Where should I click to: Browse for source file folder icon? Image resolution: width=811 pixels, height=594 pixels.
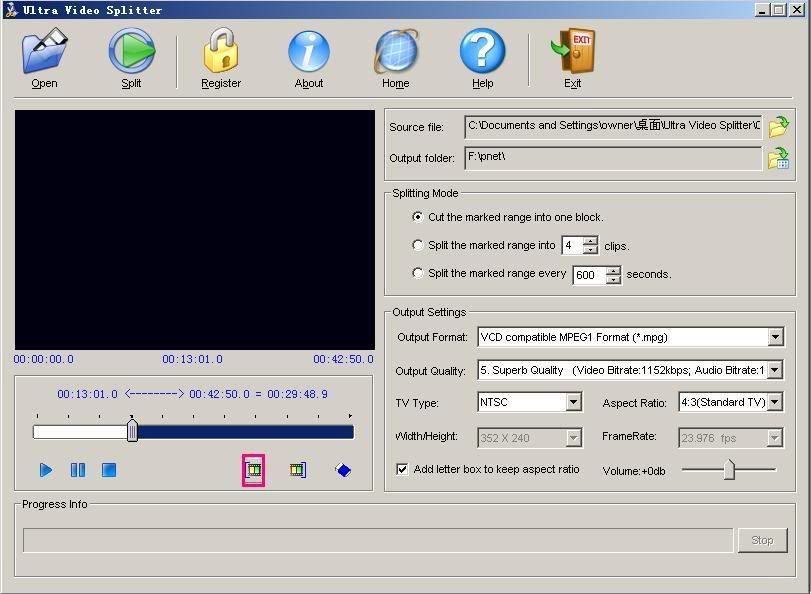778,127
